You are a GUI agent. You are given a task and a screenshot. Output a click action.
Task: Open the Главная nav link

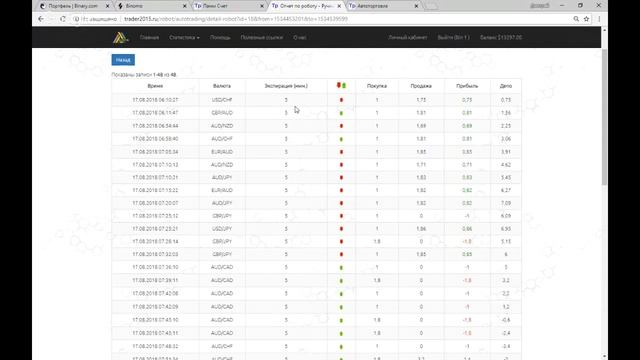[149, 38]
